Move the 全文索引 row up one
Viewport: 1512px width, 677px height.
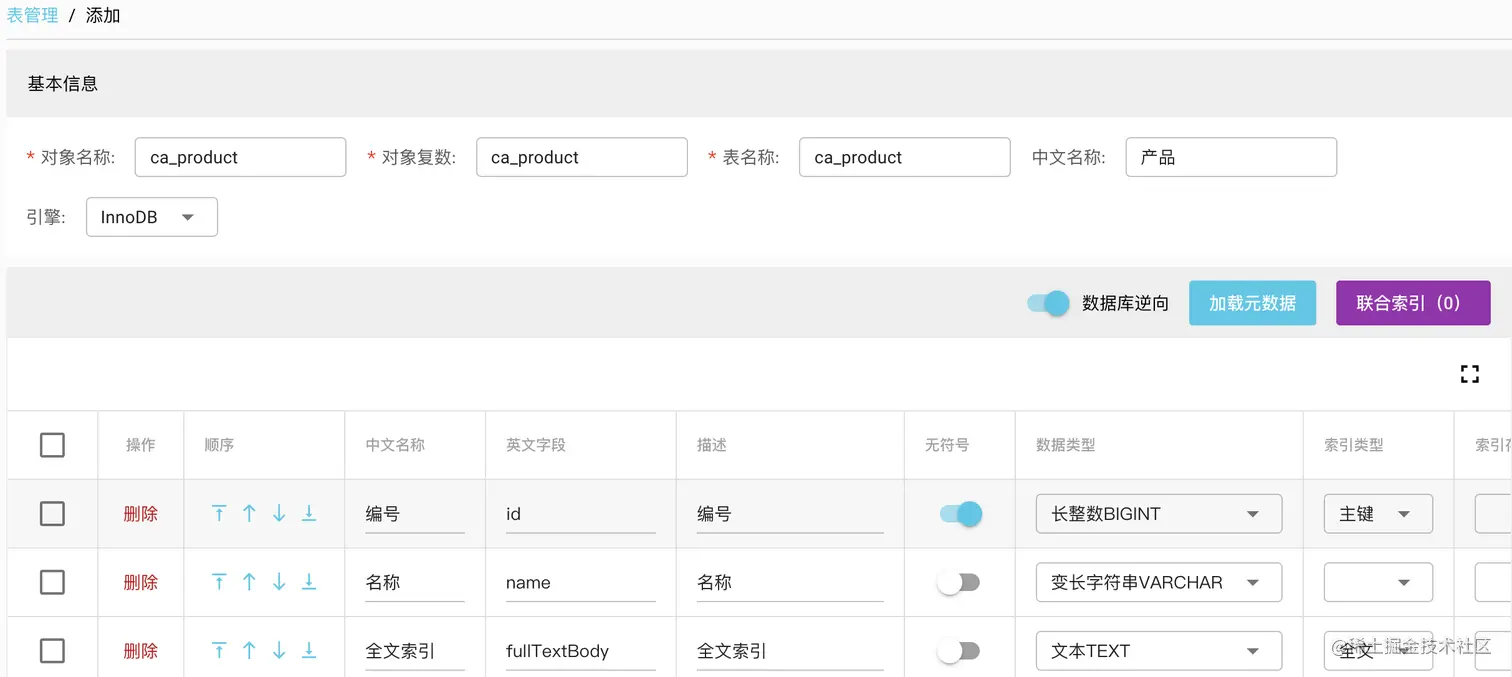249,651
